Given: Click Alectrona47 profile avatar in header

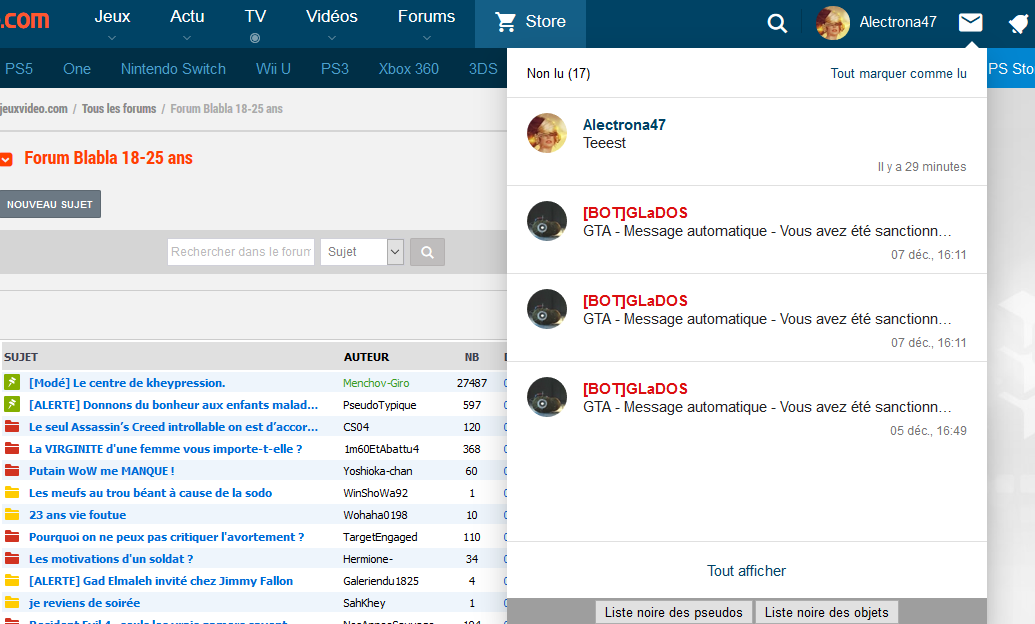Looking at the screenshot, I should point(832,22).
